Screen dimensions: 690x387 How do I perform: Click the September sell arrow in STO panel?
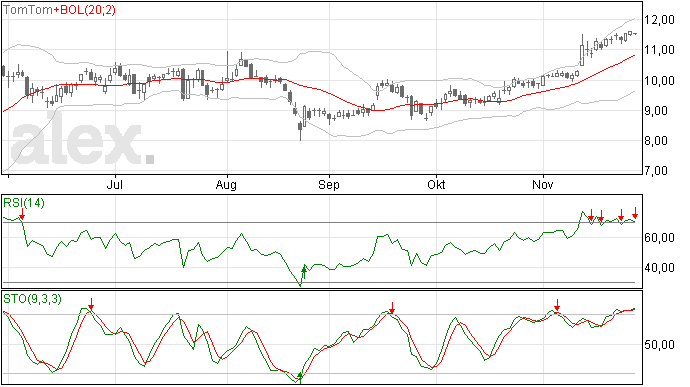coord(392,308)
